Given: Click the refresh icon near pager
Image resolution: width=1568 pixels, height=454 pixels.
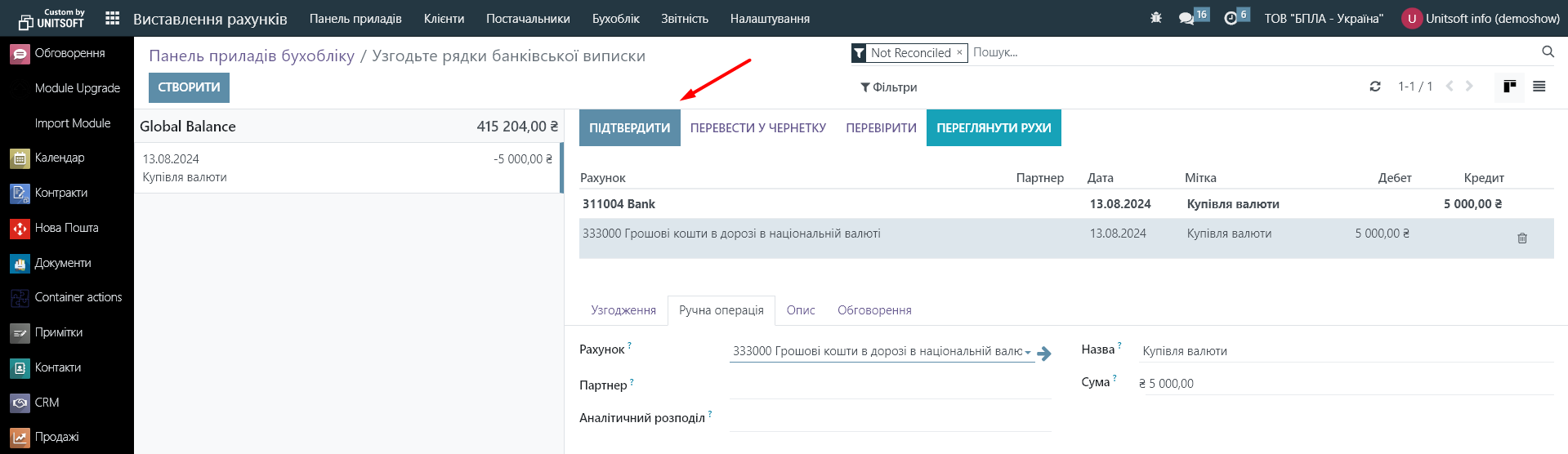Looking at the screenshot, I should click(1375, 87).
